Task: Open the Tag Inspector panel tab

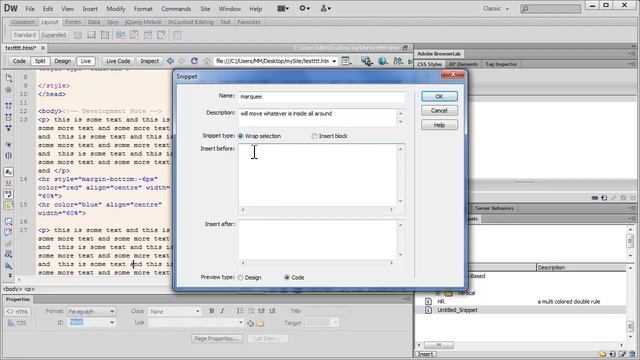Action: (501, 64)
